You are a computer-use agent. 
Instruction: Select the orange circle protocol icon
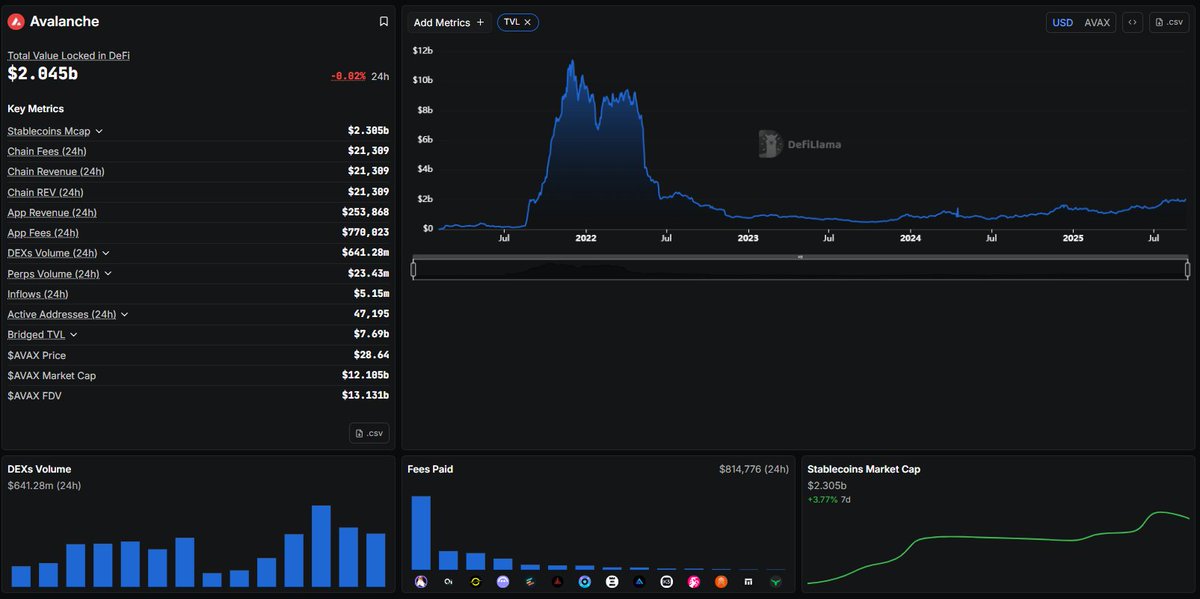[x=721, y=581]
